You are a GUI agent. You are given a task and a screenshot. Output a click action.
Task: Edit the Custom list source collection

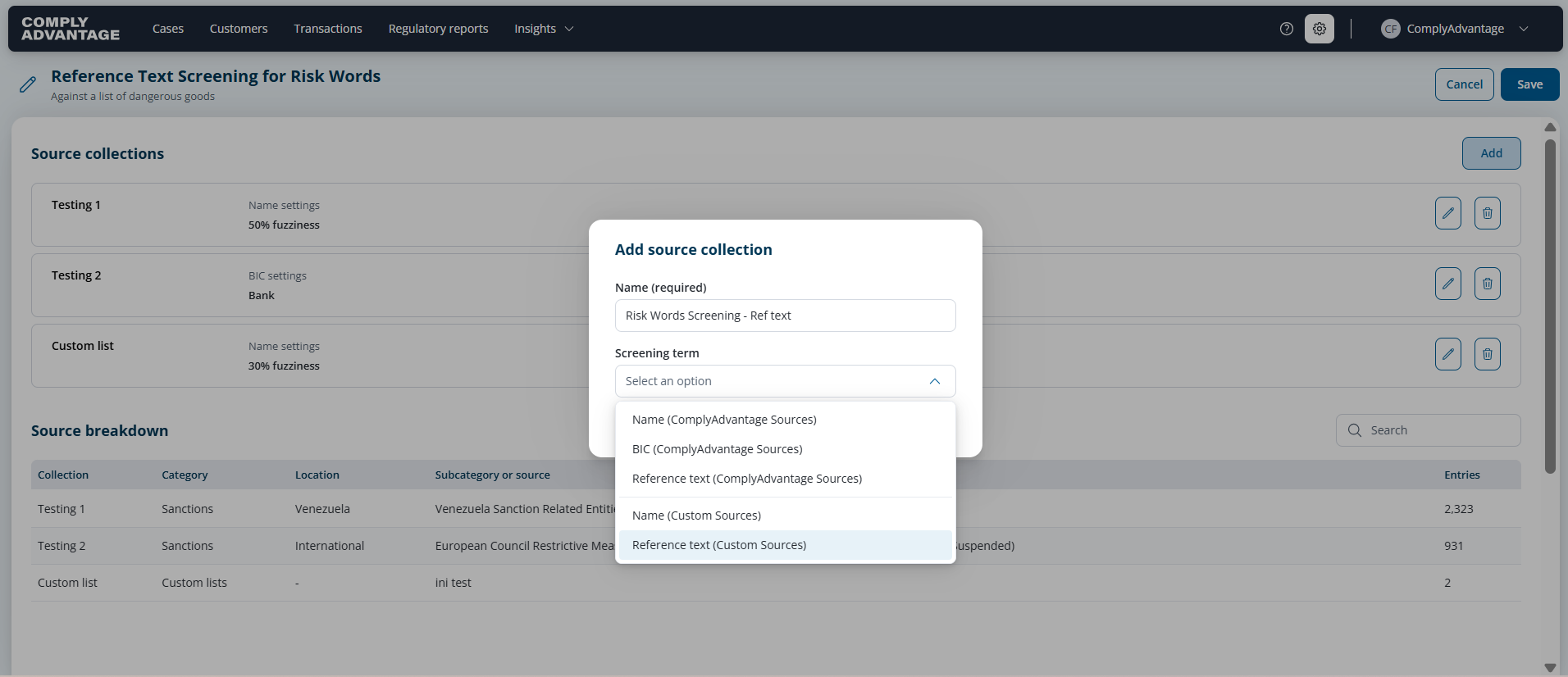(x=1448, y=354)
